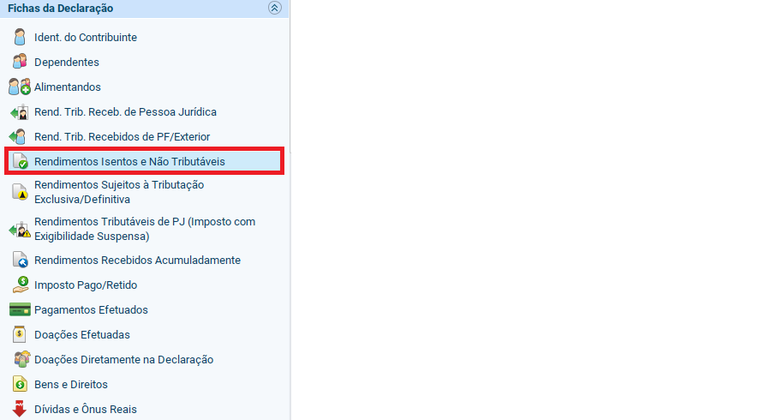
Task: Open Rend. Trib. Receb. de Pessoa Jurídica
Action: point(125,112)
